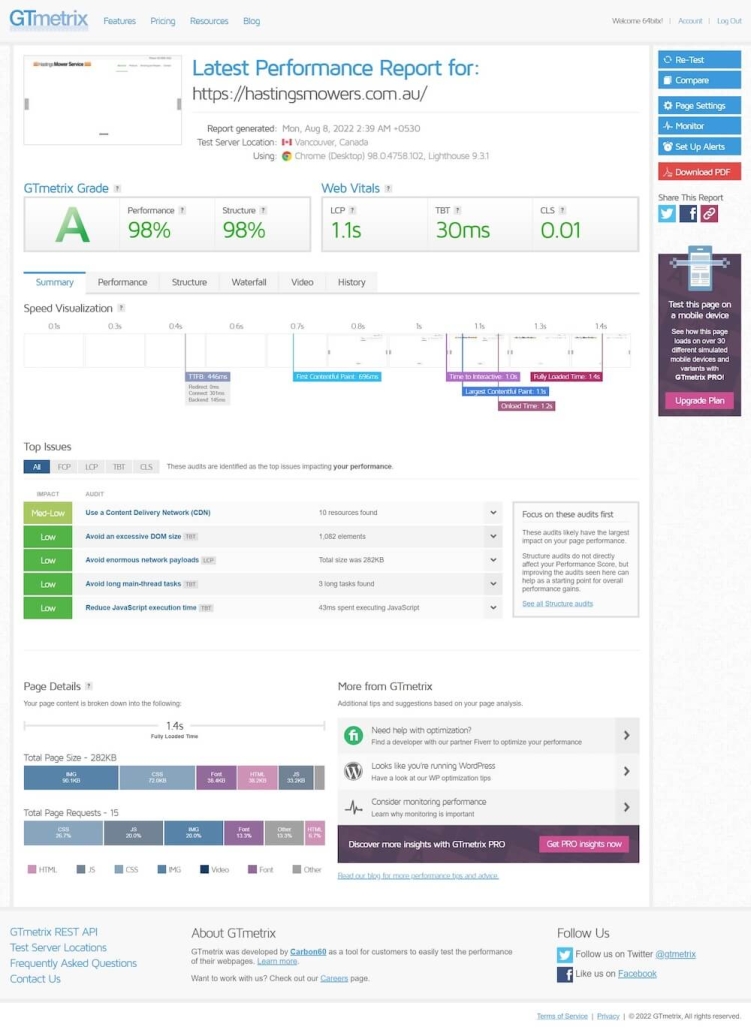Download the report as PDF
The width and height of the screenshot is (751, 1030).
click(700, 172)
